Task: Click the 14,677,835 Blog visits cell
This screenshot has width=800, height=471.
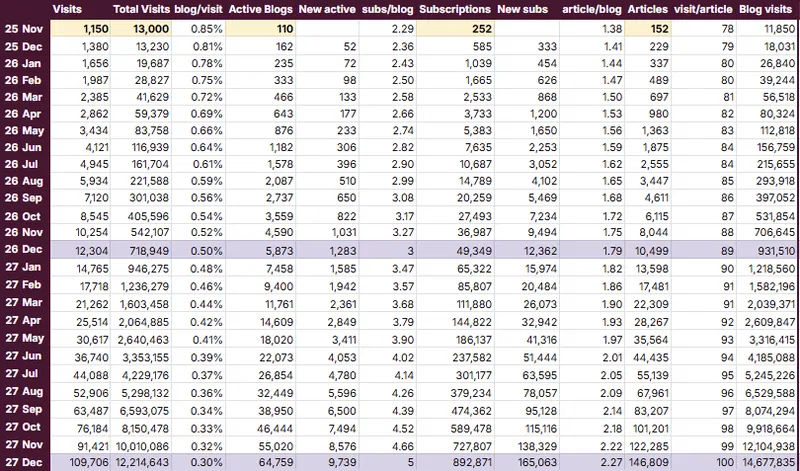Action: (x=767, y=463)
